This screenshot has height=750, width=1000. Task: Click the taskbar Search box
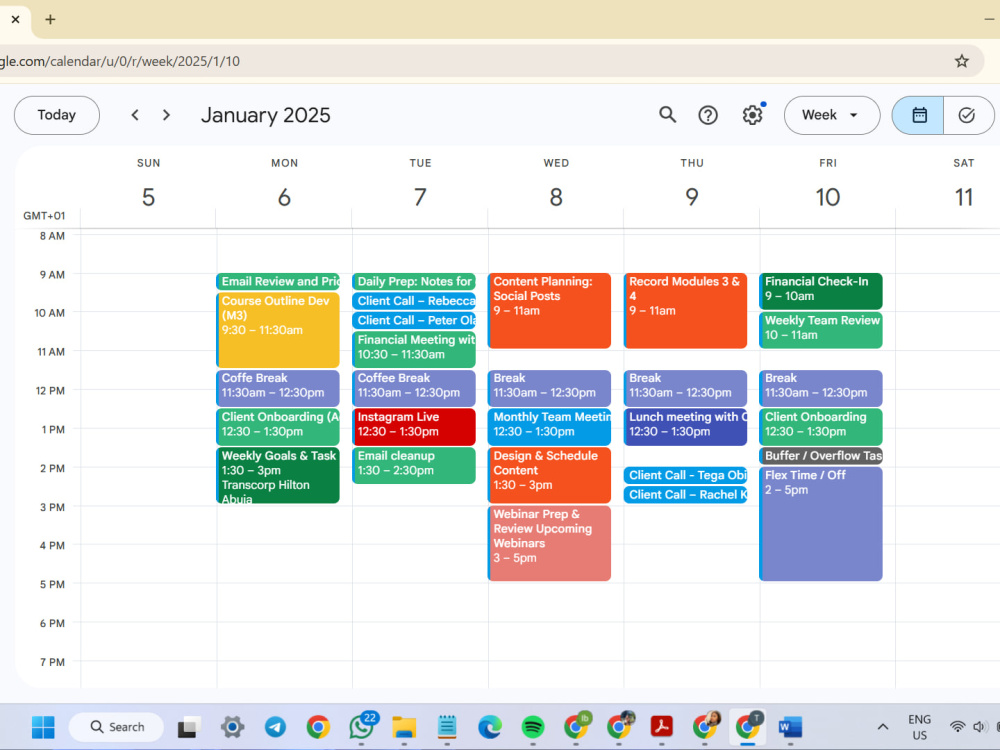(116, 726)
